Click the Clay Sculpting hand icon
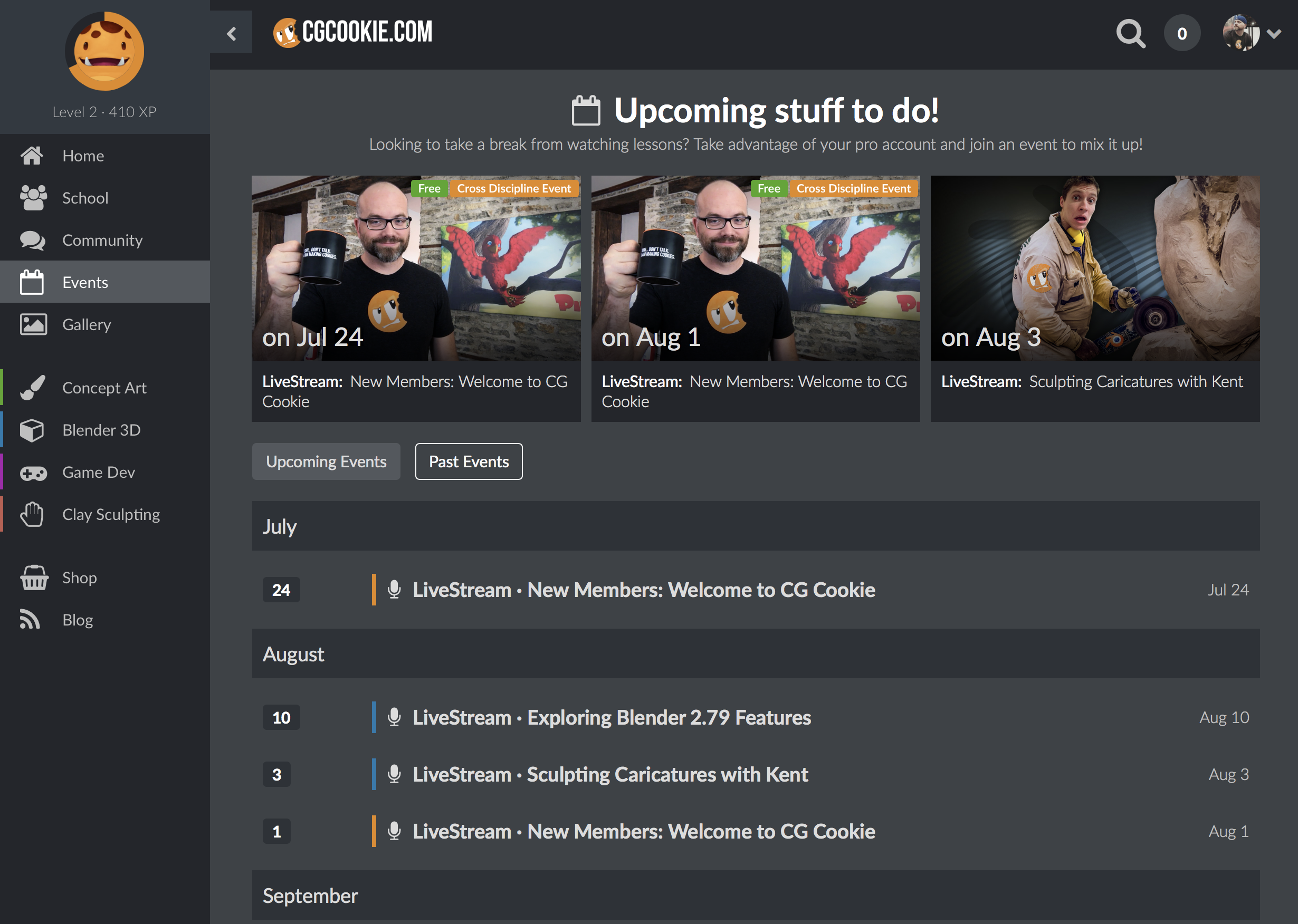 (x=32, y=514)
